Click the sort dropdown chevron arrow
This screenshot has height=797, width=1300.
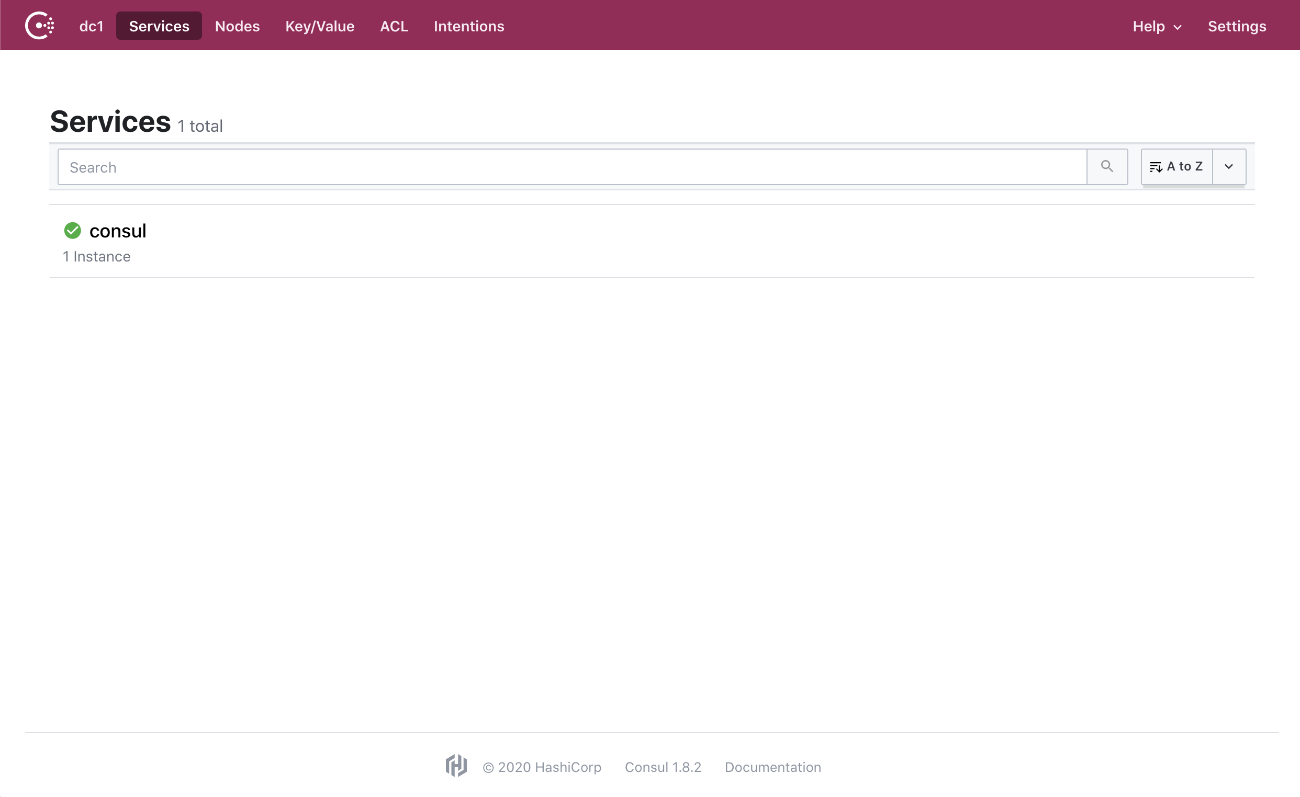(1229, 167)
